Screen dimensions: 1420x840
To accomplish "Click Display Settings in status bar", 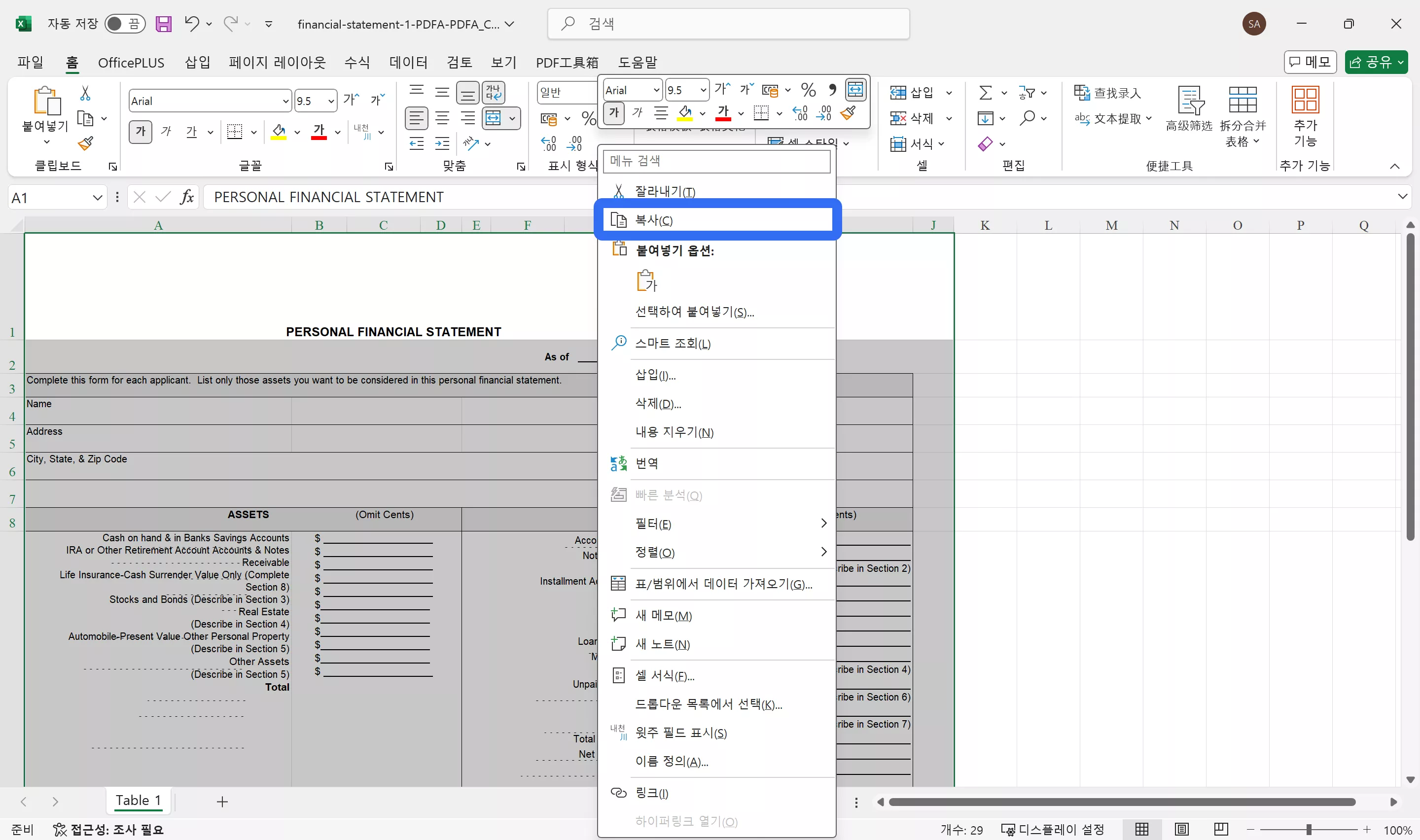I will (x=1053, y=829).
